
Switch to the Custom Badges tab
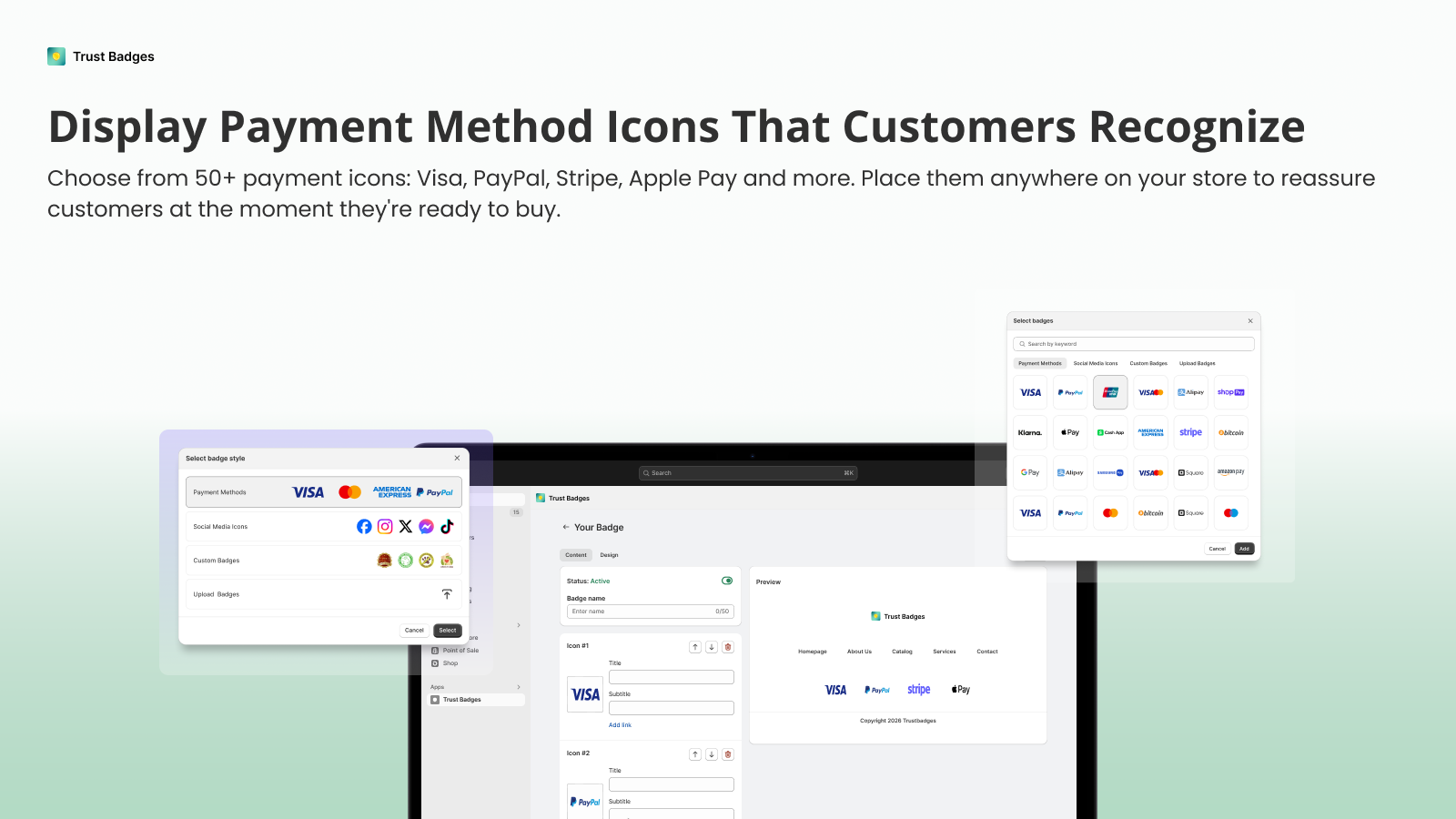tap(1149, 363)
